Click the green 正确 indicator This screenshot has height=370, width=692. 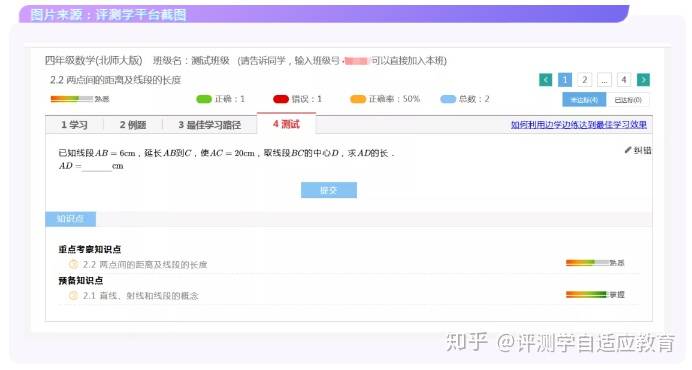coord(204,99)
